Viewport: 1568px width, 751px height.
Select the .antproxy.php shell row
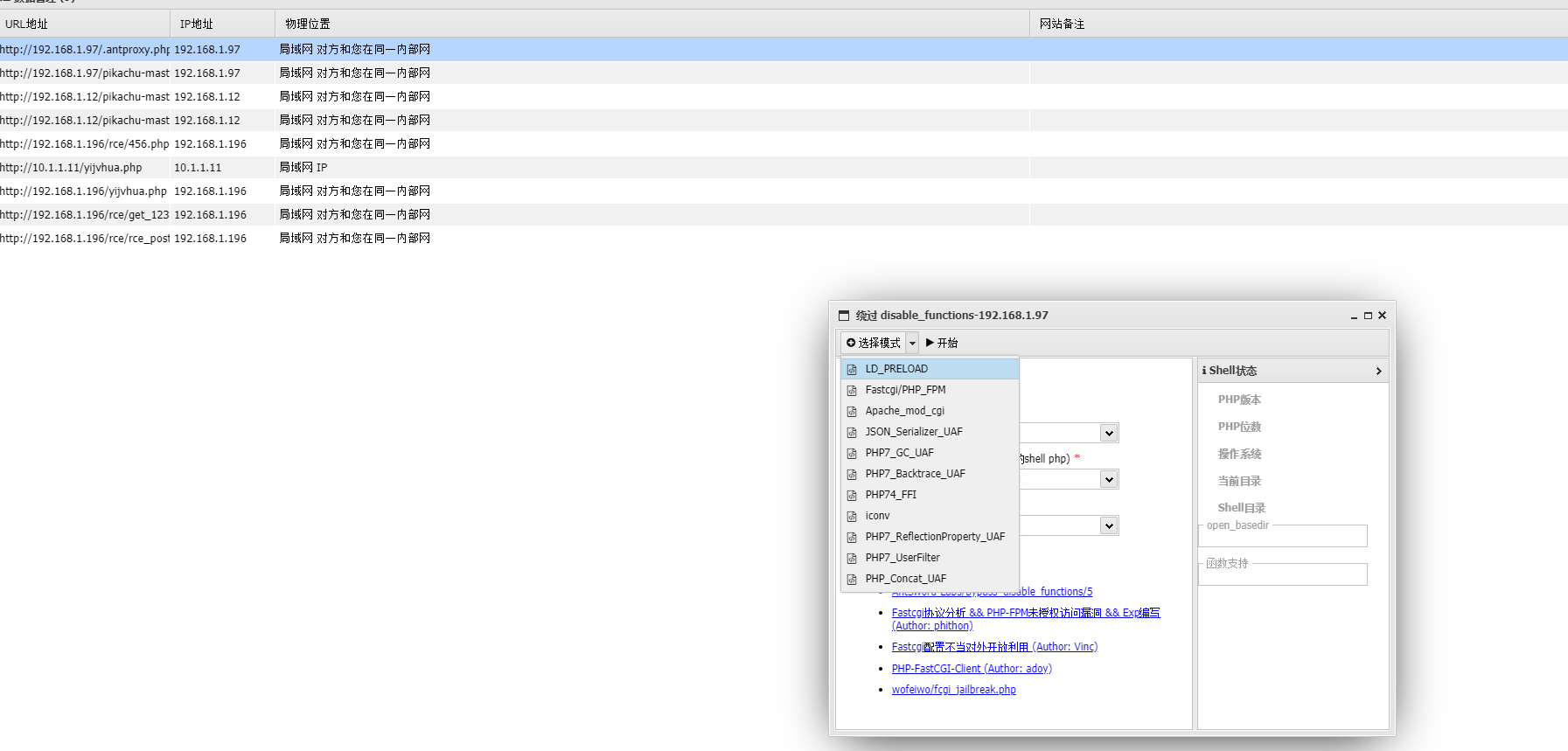784,50
